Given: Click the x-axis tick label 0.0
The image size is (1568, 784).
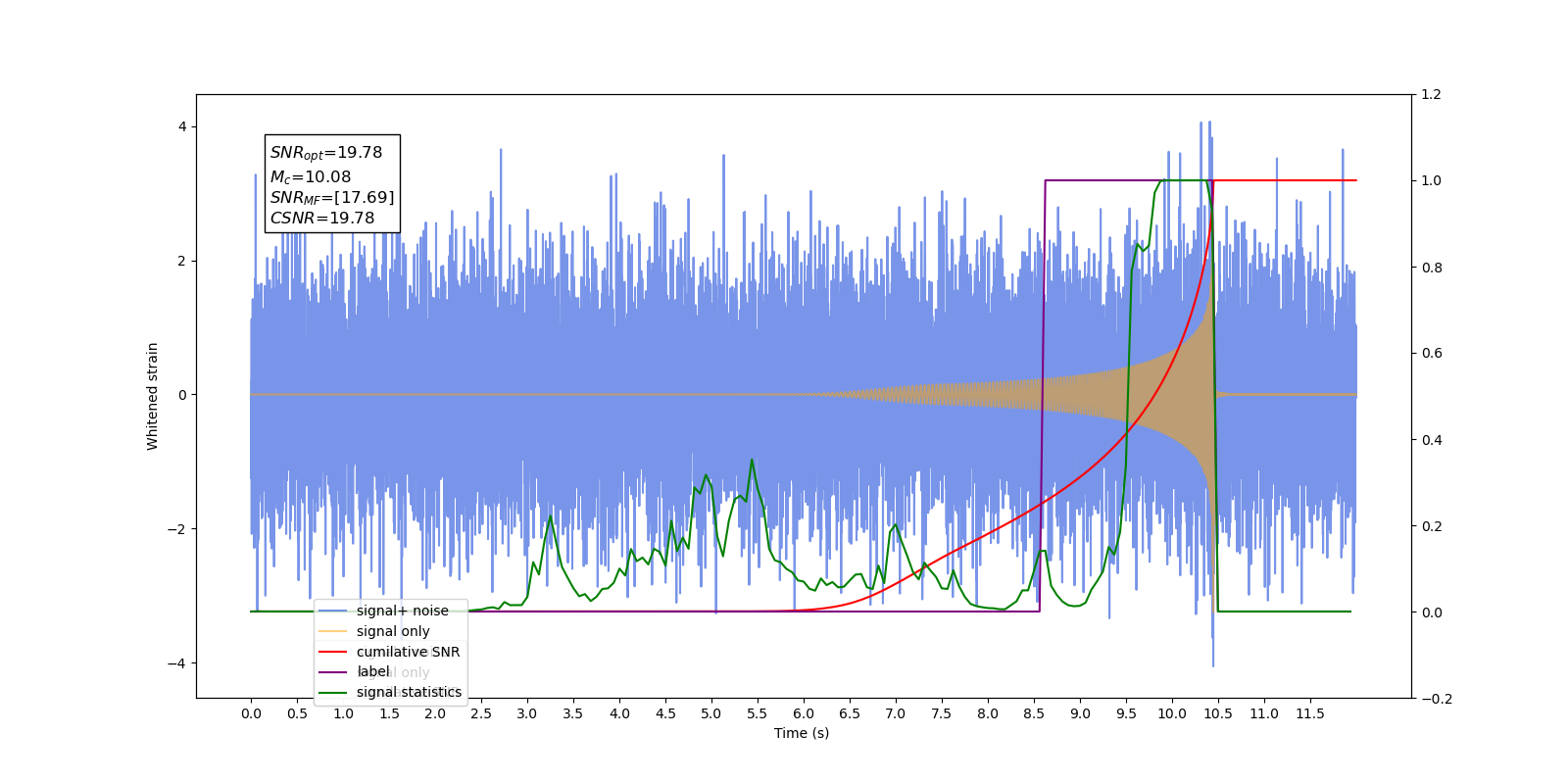Looking at the screenshot, I should (x=251, y=713).
